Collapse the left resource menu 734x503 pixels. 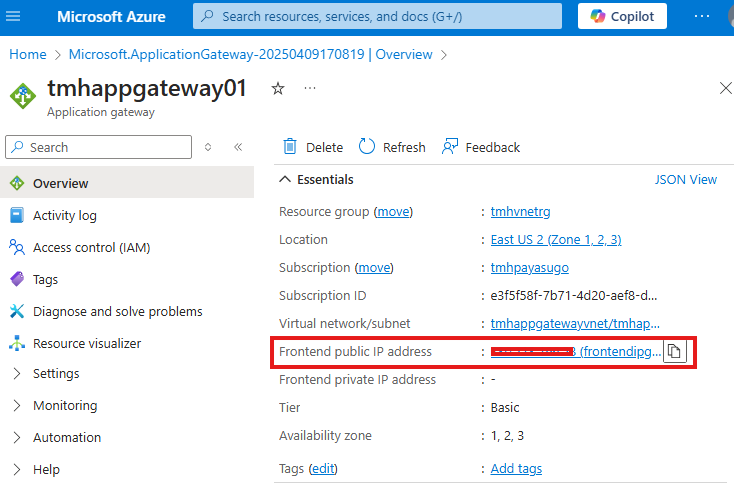tap(238, 147)
